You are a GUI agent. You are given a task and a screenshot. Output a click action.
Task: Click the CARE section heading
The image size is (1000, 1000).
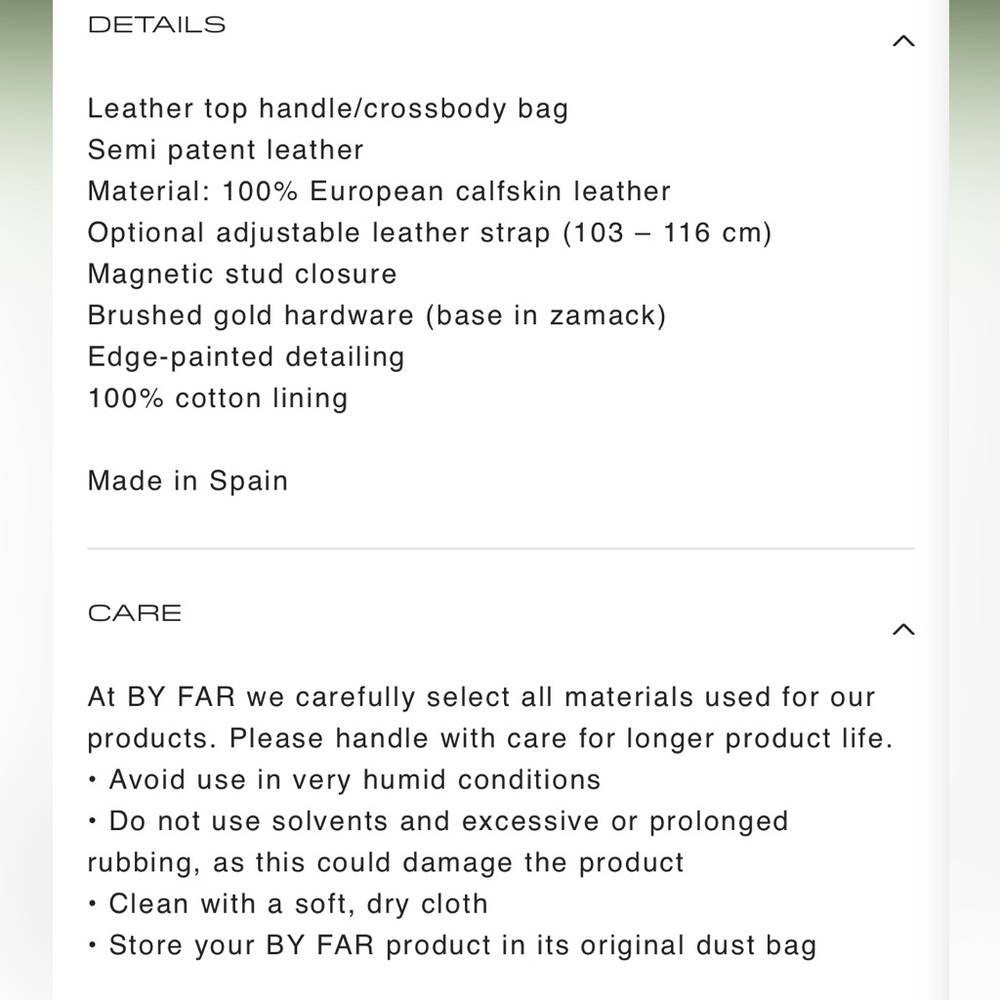pos(135,613)
